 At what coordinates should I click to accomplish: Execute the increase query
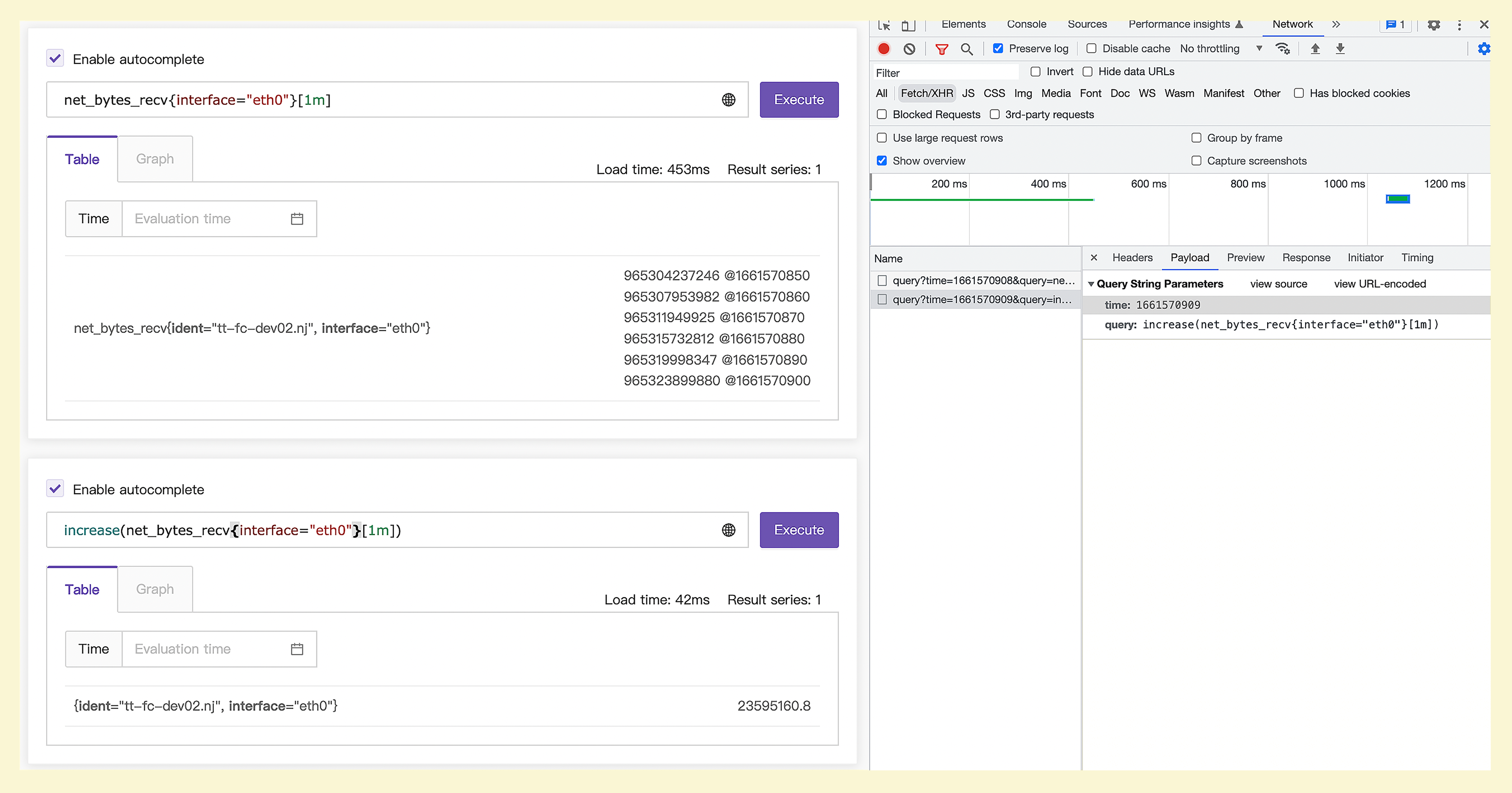tap(799, 530)
